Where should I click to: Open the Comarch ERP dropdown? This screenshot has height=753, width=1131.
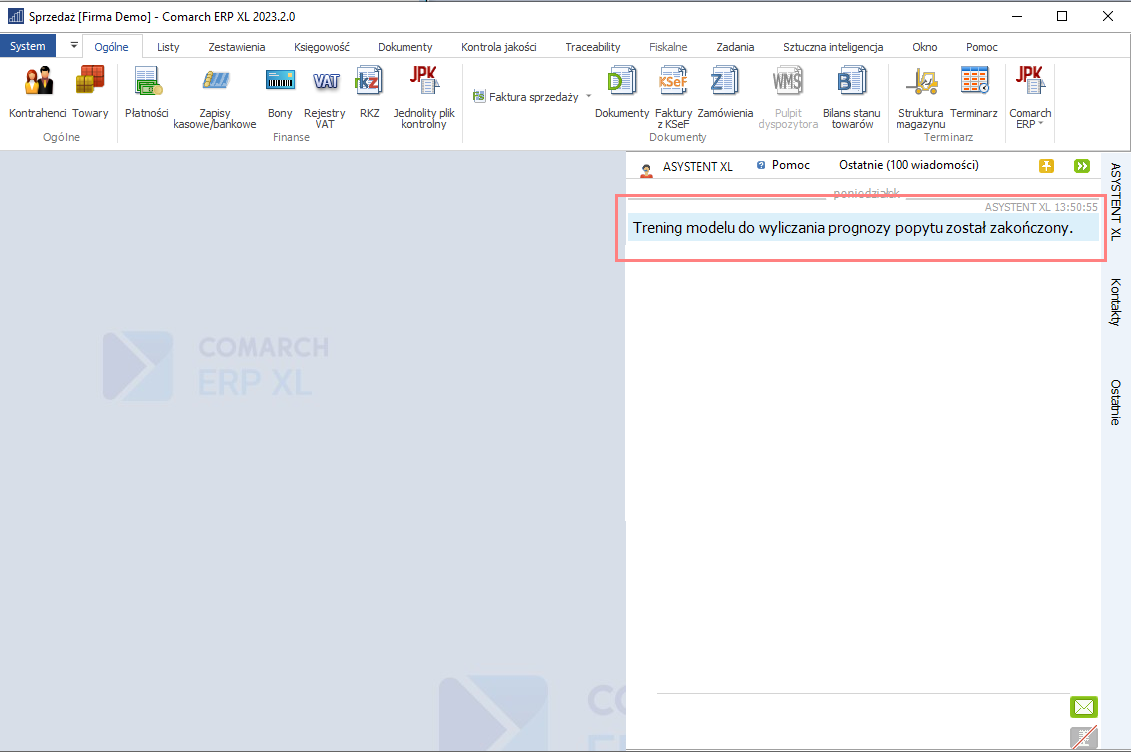coord(1030,97)
